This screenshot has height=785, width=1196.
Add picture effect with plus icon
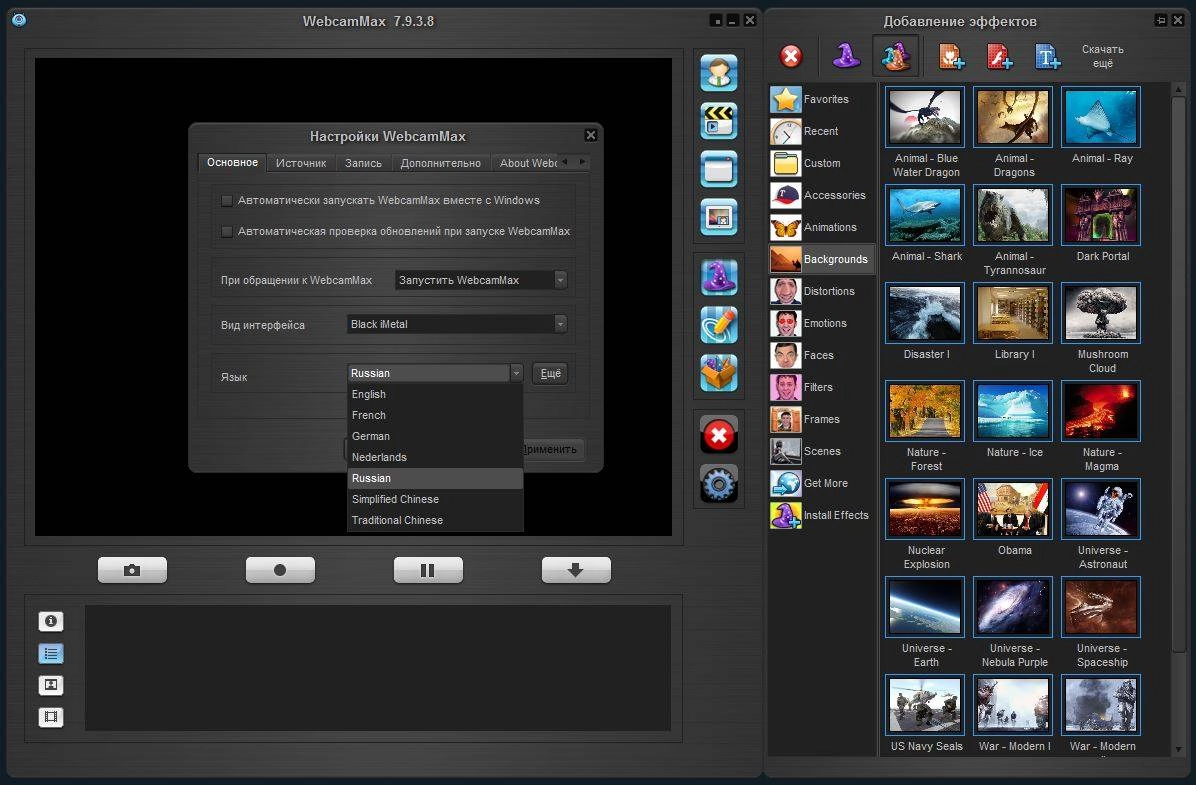click(951, 56)
